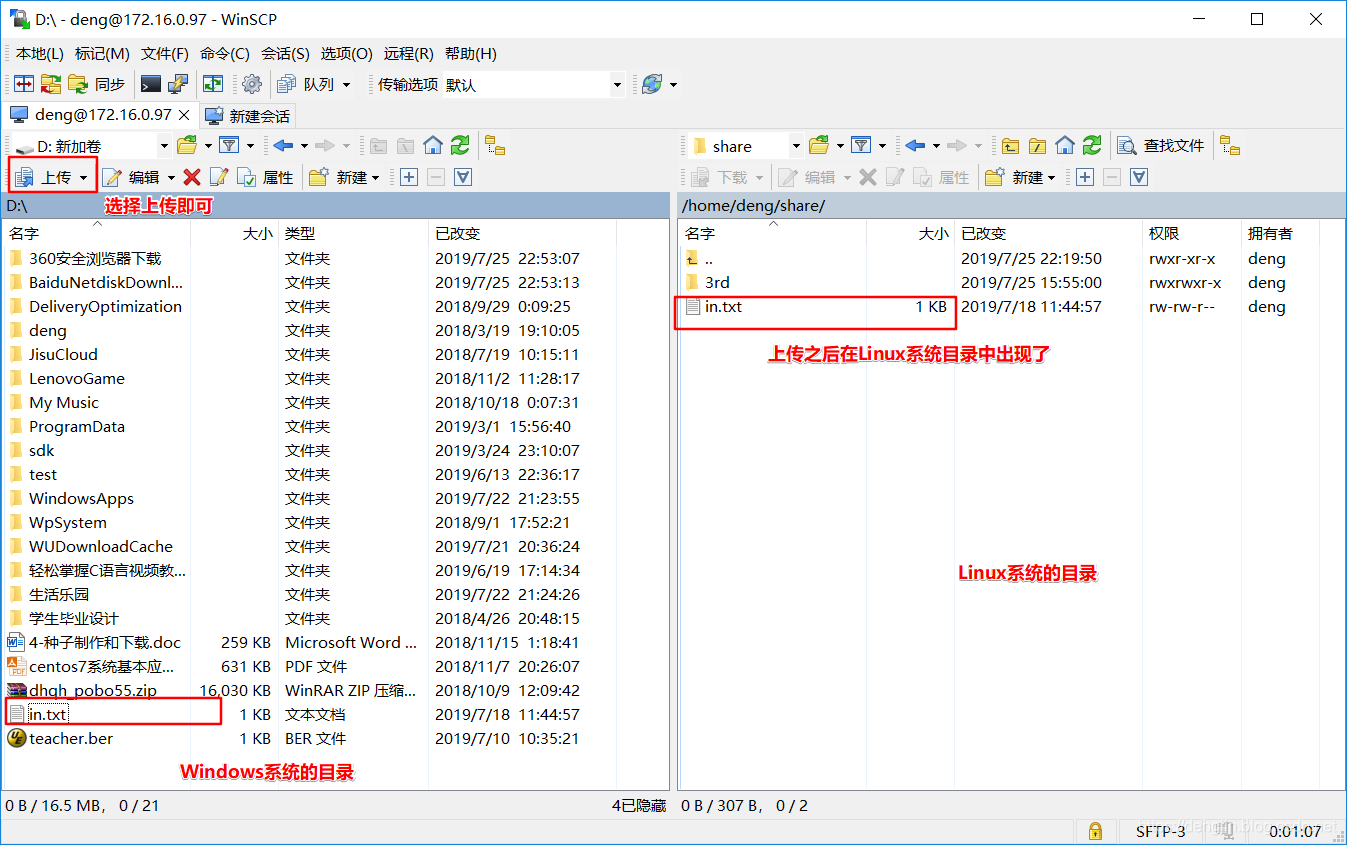Sort local files by 已改变 column header
The image size is (1347, 845).
pos(521,233)
